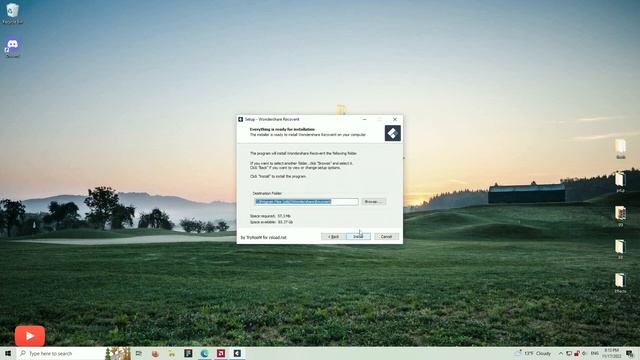
Task: Click Browse to choose another destination folder
Action: [x=373, y=202]
